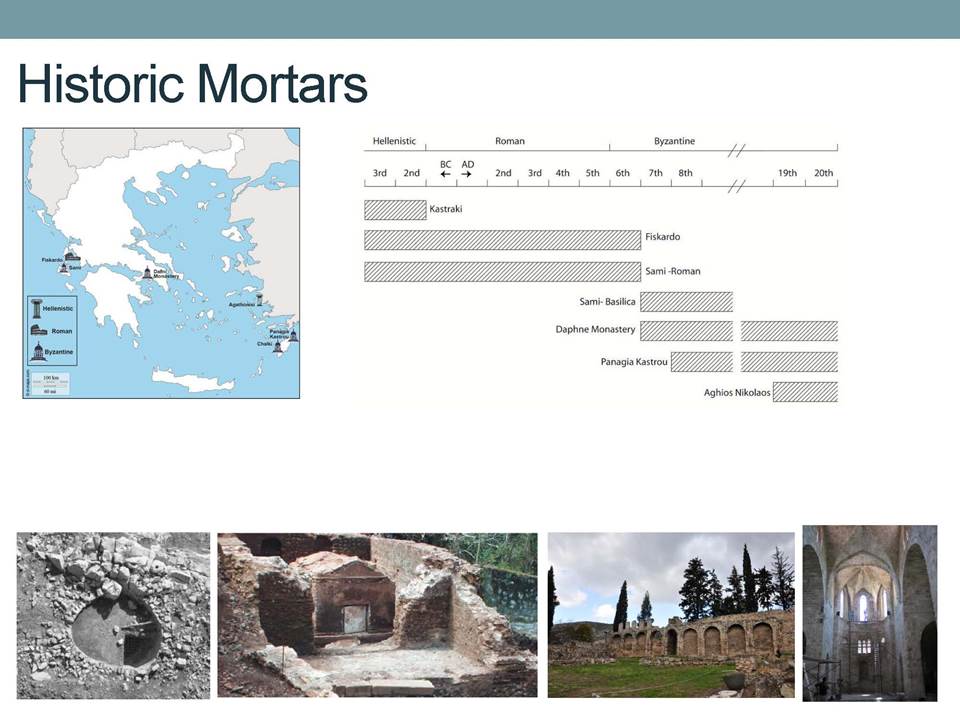Viewport: 960px width, 720px height.
Task: Select the column marker icon beside Agathonisi
Action: point(260,300)
